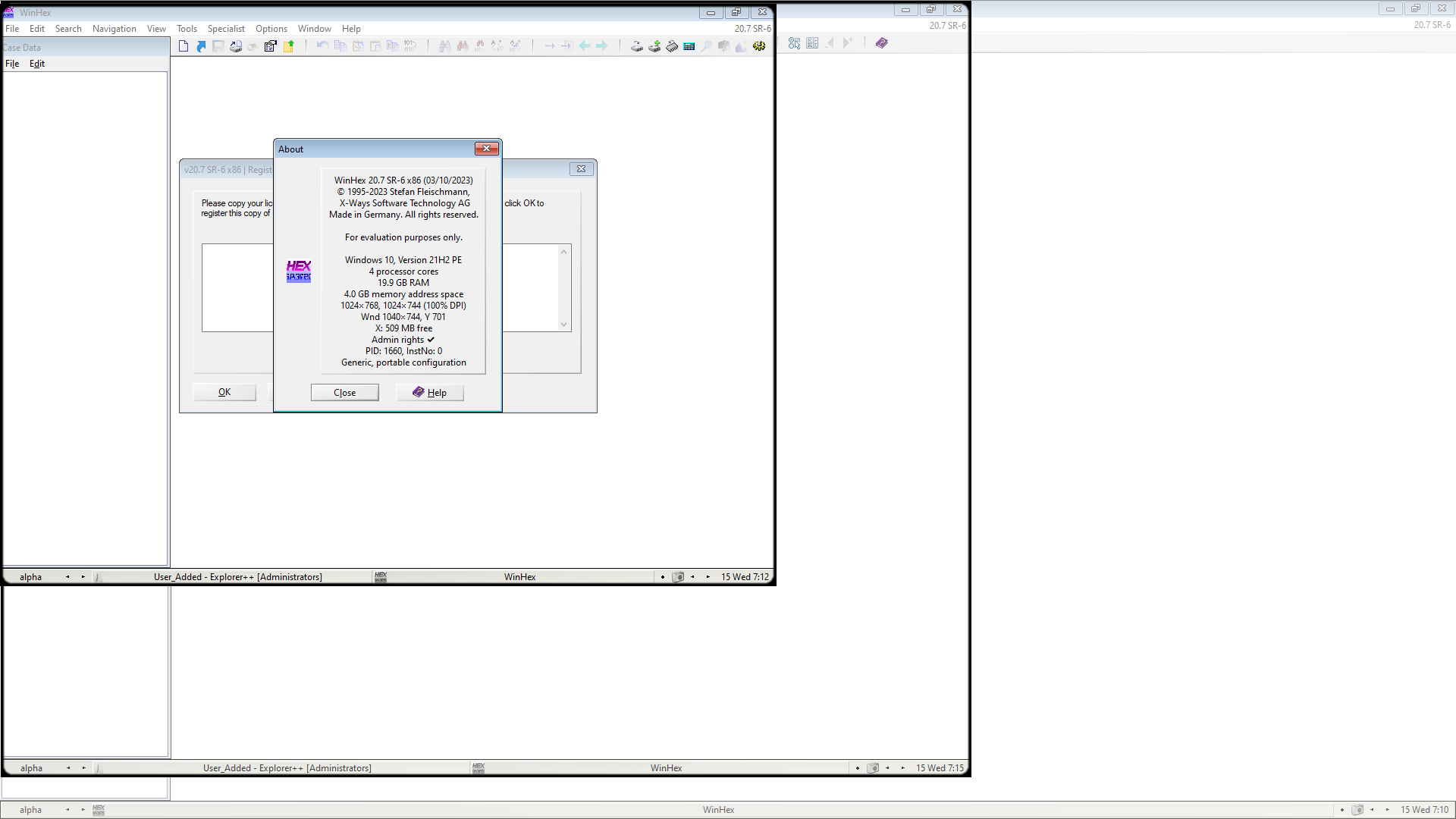Image resolution: width=1456 pixels, height=819 pixels.
Task: Open the Navigation menu
Action: point(115,29)
